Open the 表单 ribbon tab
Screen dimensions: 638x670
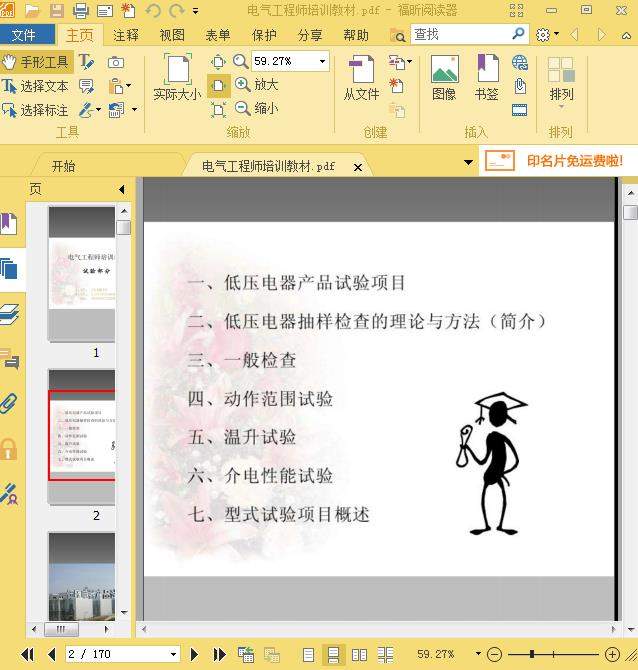coord(218,35)
